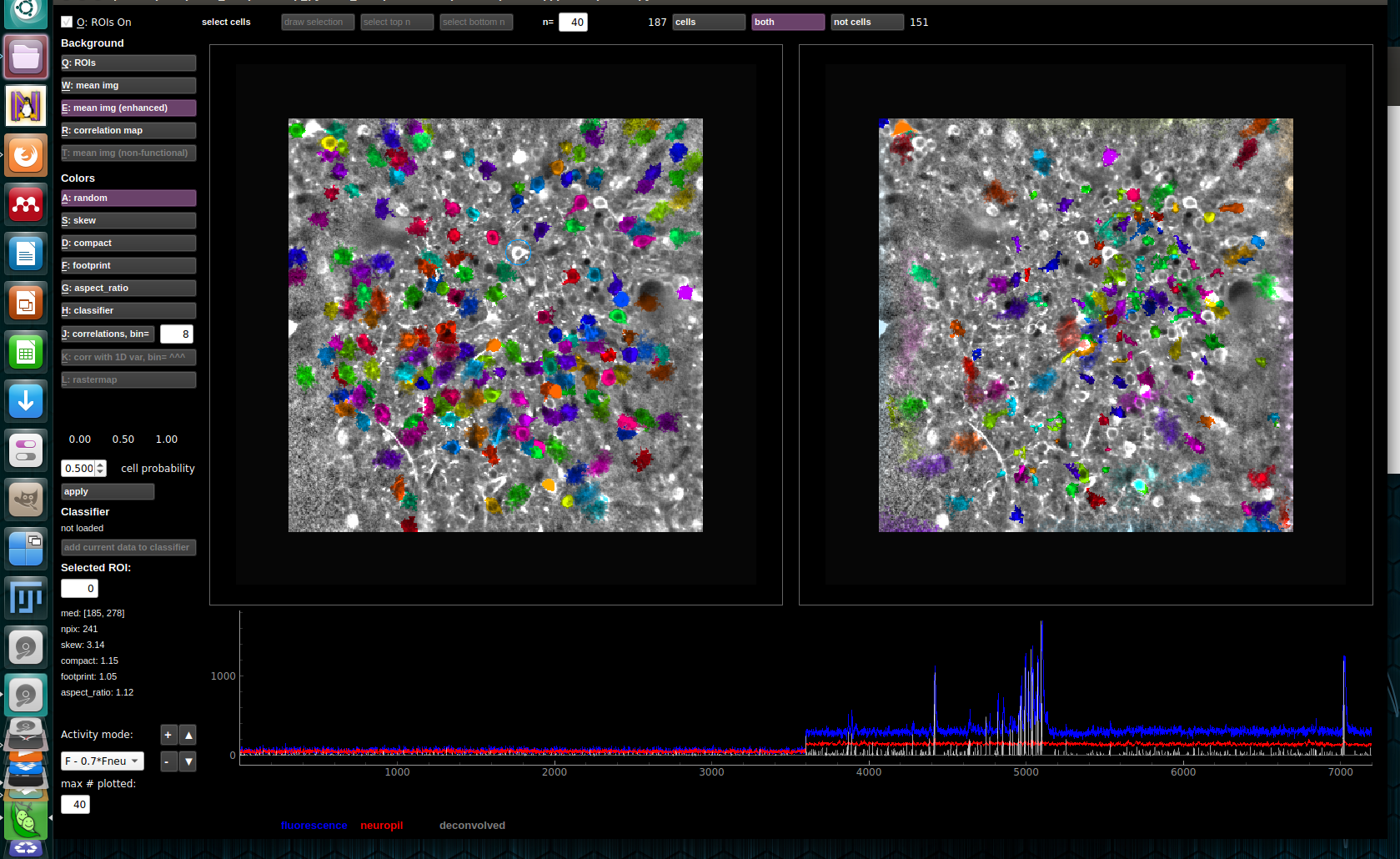Open Firefox browser from the dock
The height and width of the screenshot is (859, 1400).
coord(26,155)
